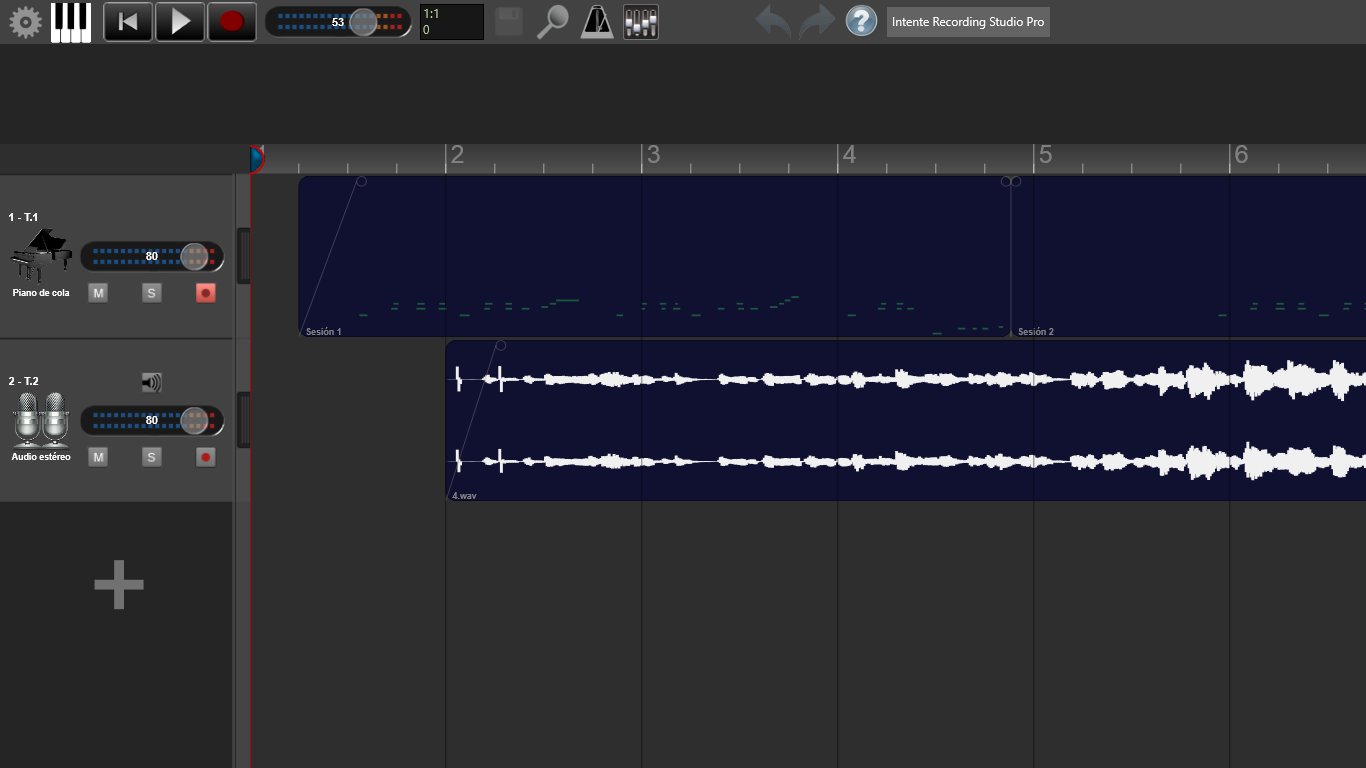Adjust the master volume slider at 53
1366x768 pixels.
point(338,22)
